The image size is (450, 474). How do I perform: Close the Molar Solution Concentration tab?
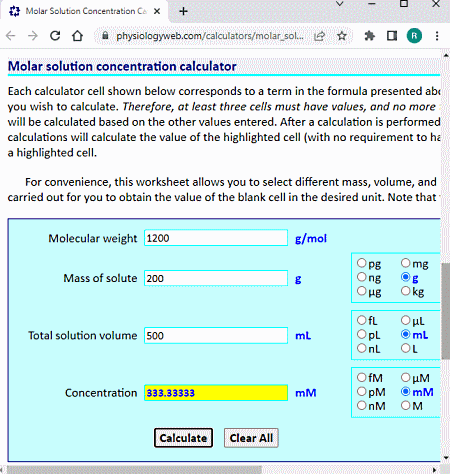click(157, 11)
